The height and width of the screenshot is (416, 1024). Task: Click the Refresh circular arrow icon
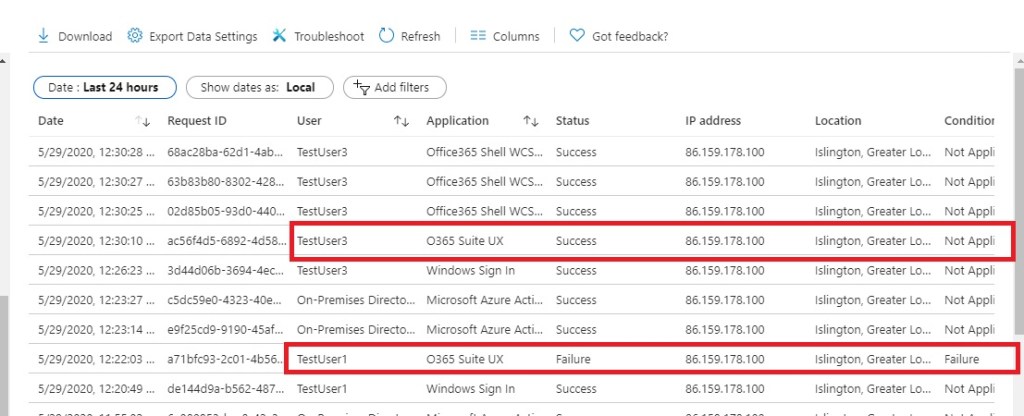(x=386, y=36)
